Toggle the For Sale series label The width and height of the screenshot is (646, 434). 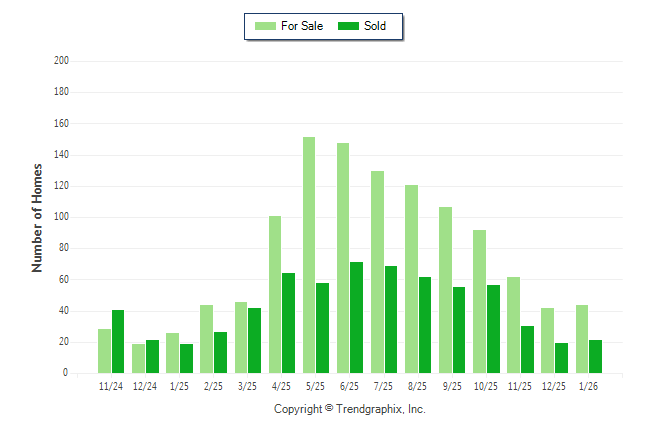pyautogui.click(x=302, y=26)
